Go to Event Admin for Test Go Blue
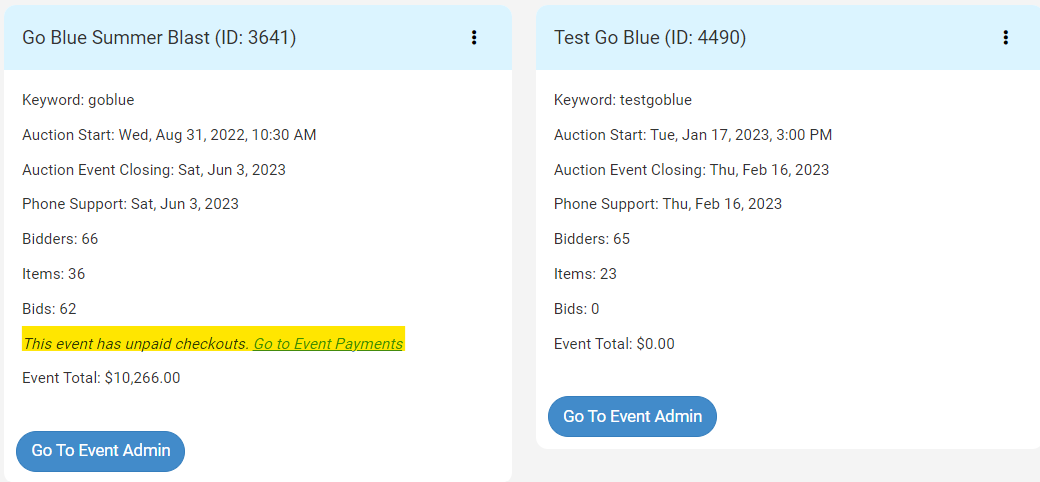 632,416
